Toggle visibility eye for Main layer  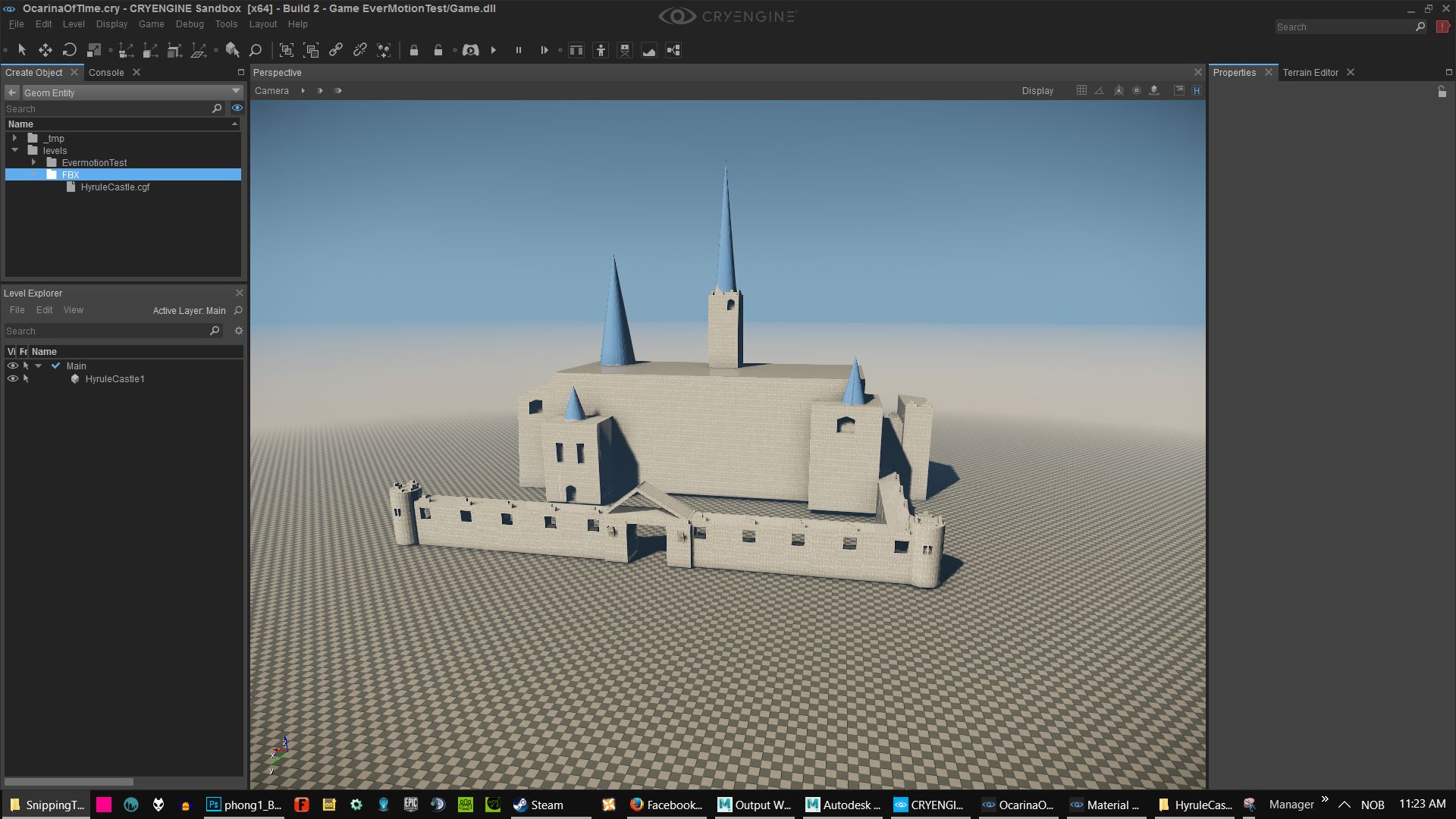coord(12,366)
